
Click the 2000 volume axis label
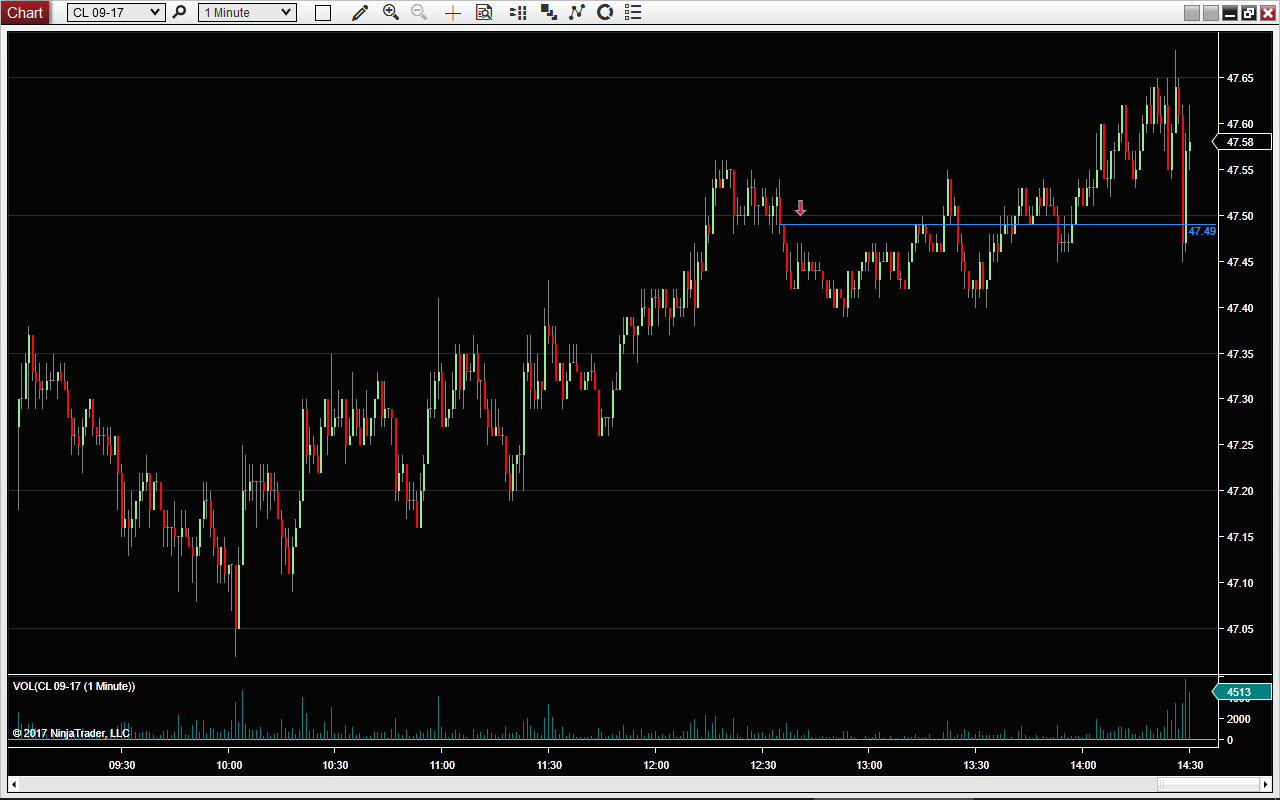(x=1237, y=719)
